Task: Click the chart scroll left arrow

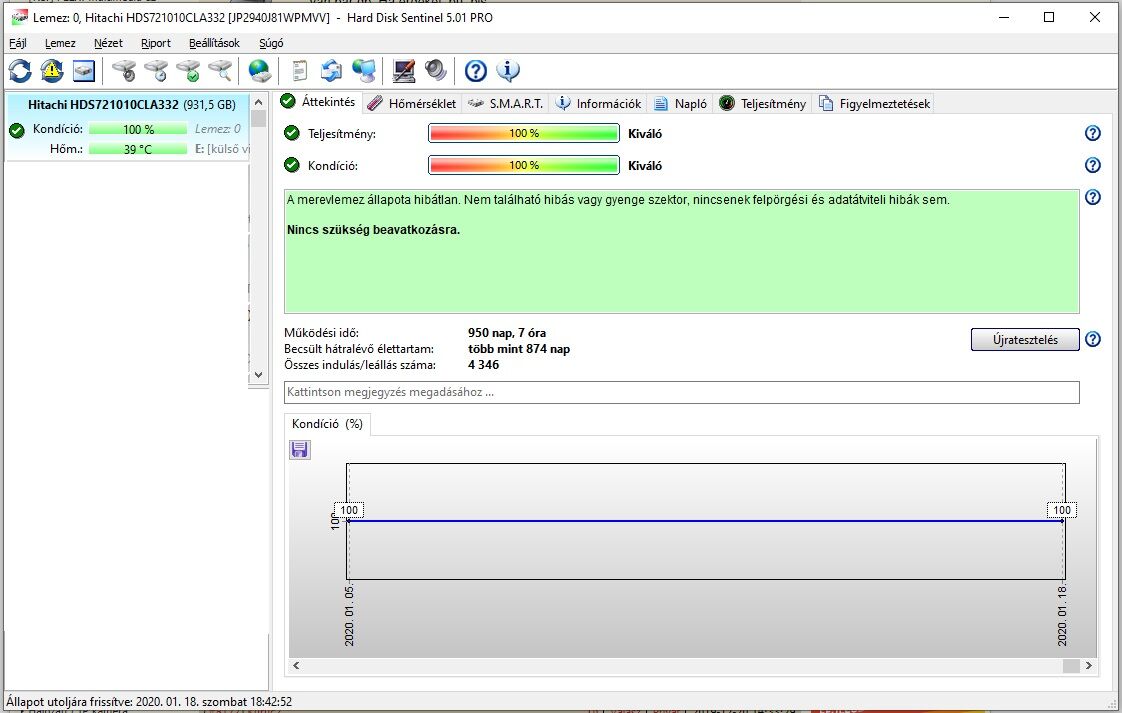Action: pos(296,665)
